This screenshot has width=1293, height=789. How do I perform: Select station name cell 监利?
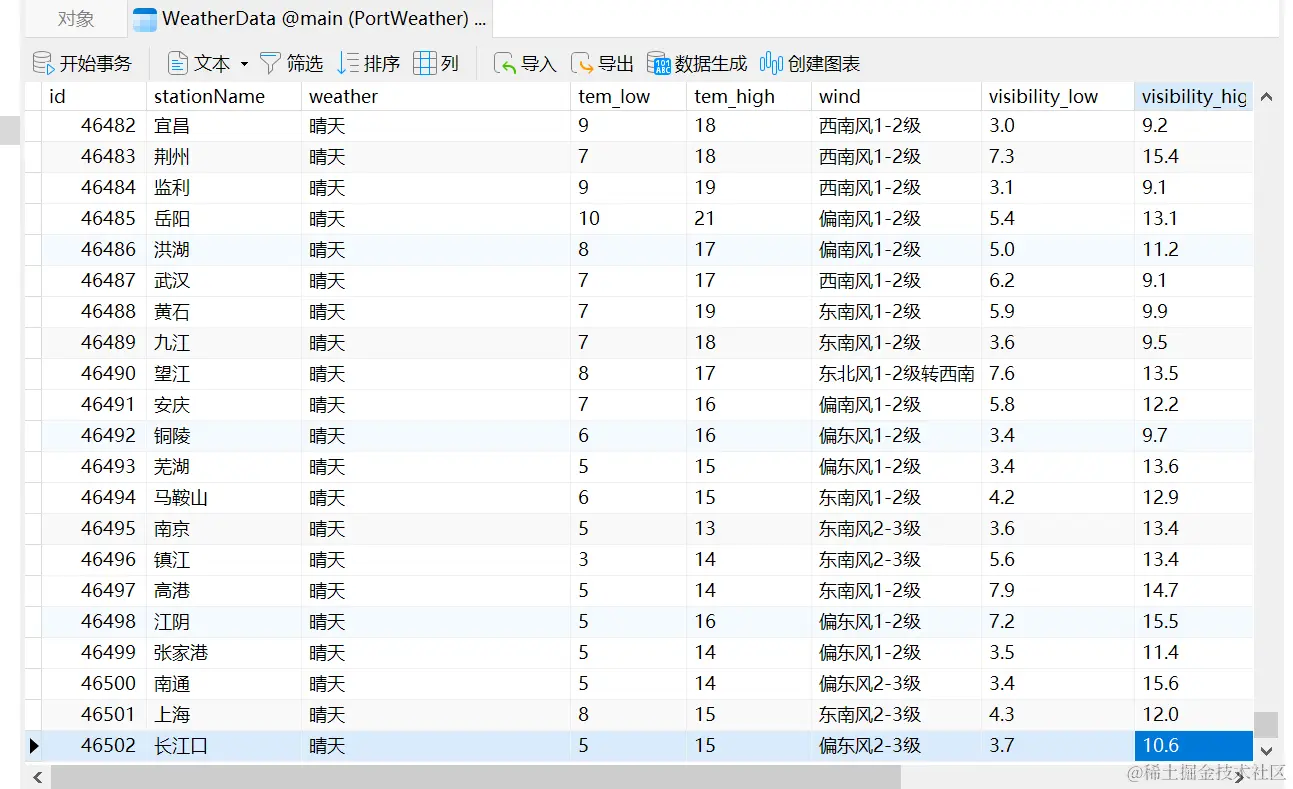point(224,187)
